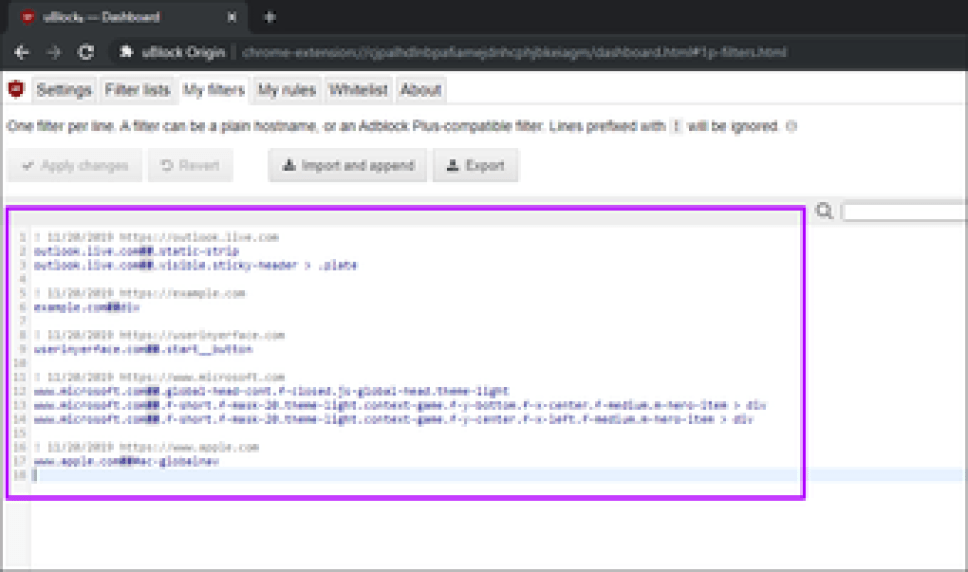The image size is (968, 572).
Task: Click the extension puzzle icon in address bar
Action: 127,52
